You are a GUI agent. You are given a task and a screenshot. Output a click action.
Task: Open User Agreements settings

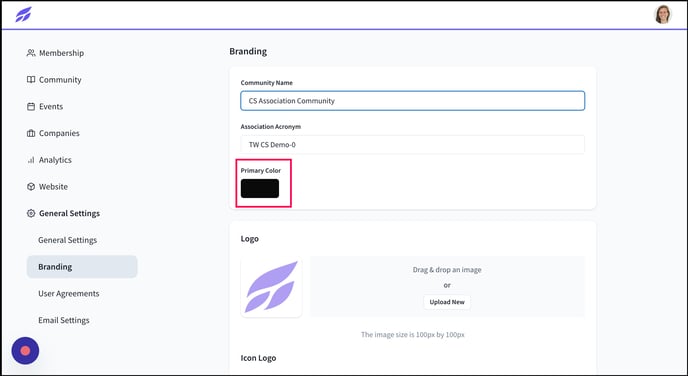point(69,294)
